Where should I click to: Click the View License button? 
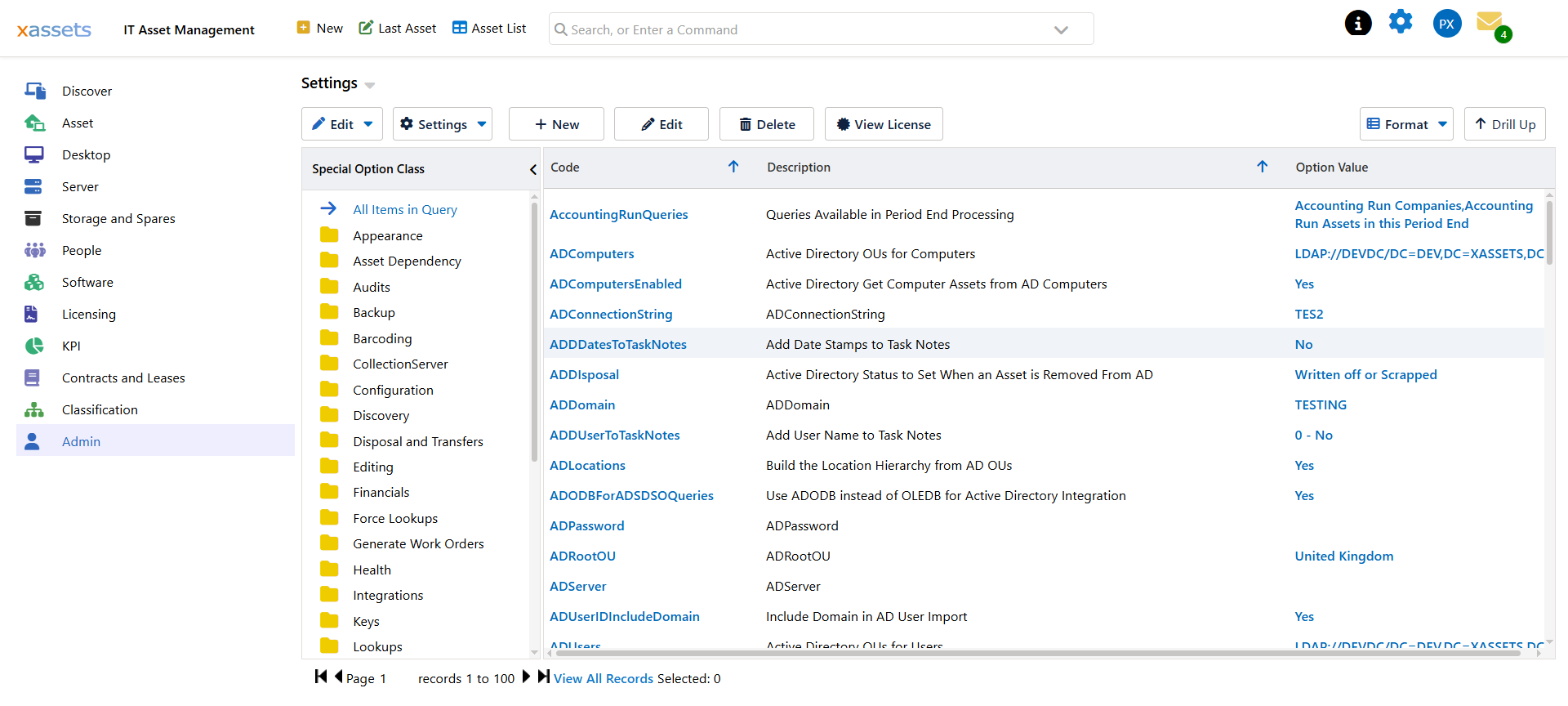click(884, 124)
